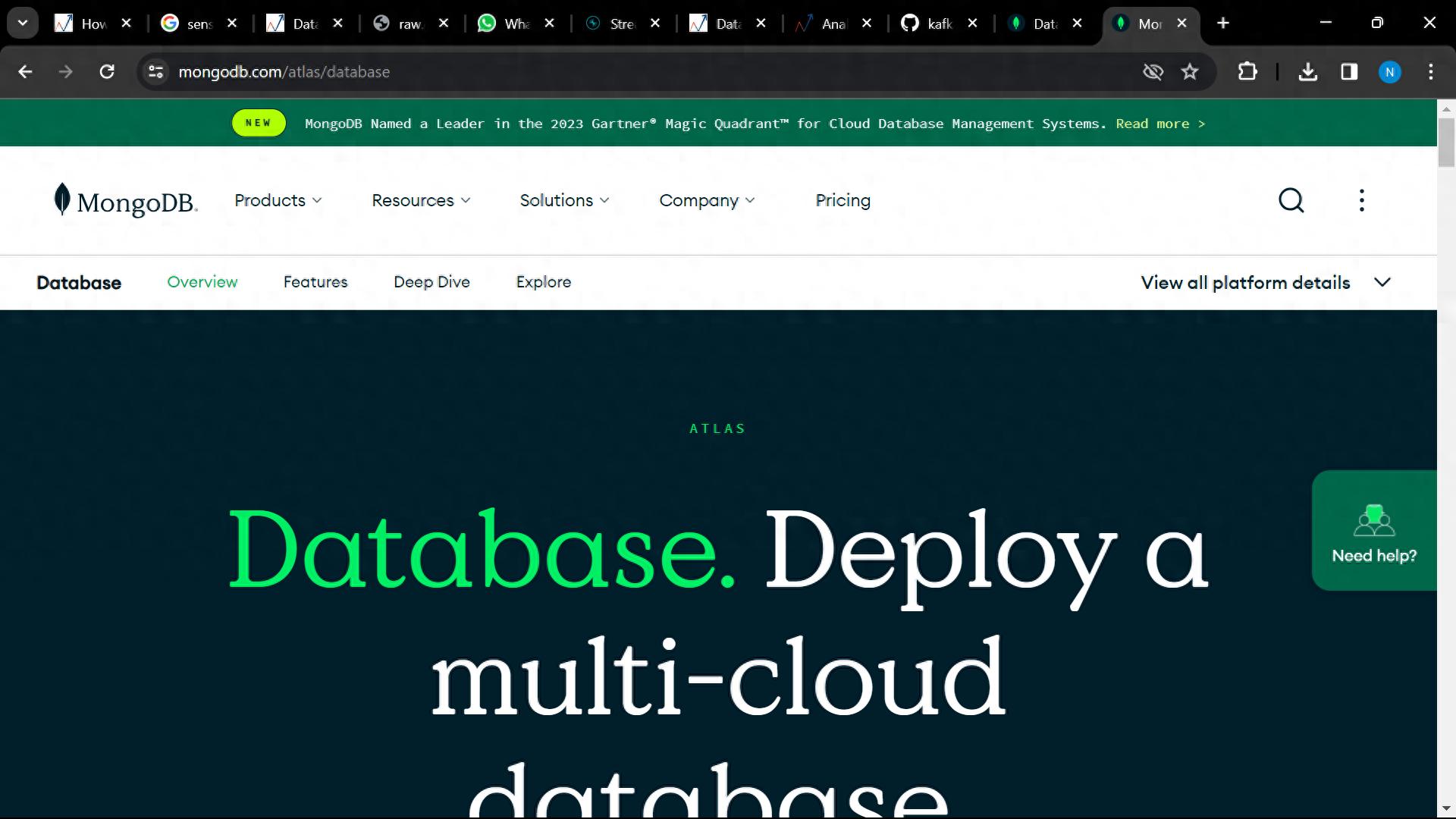Select the Features sub-navigation tab
Screen dimensions: 1456x819
315,282
